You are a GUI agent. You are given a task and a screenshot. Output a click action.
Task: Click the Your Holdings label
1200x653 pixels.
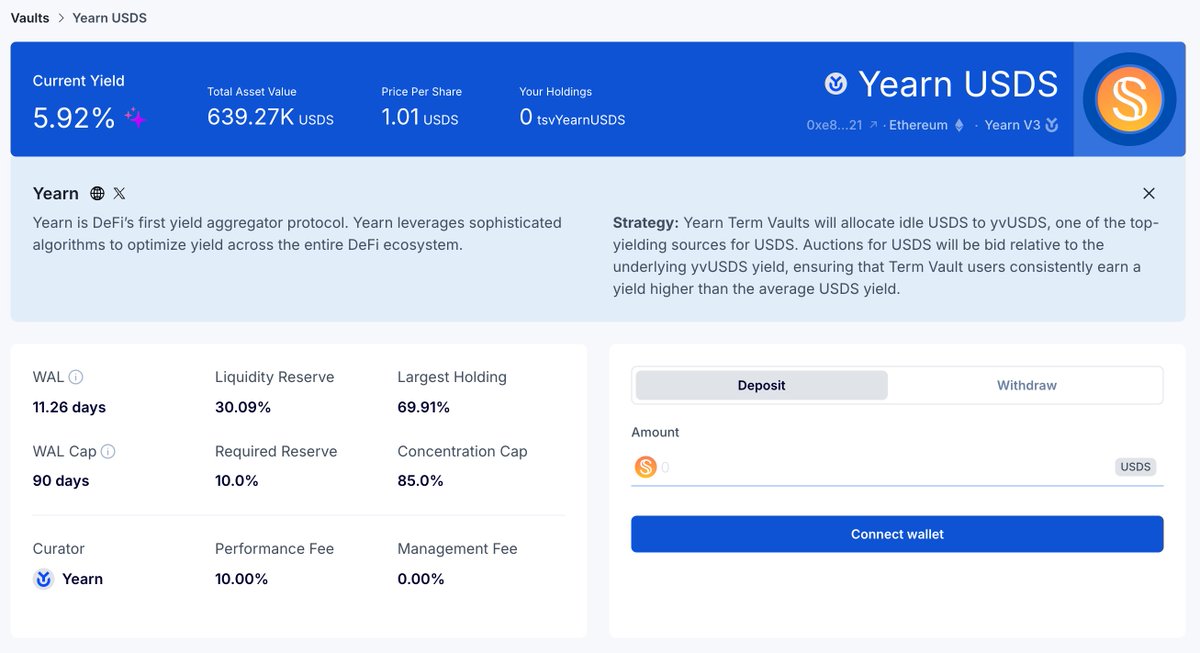click(556, 92)
